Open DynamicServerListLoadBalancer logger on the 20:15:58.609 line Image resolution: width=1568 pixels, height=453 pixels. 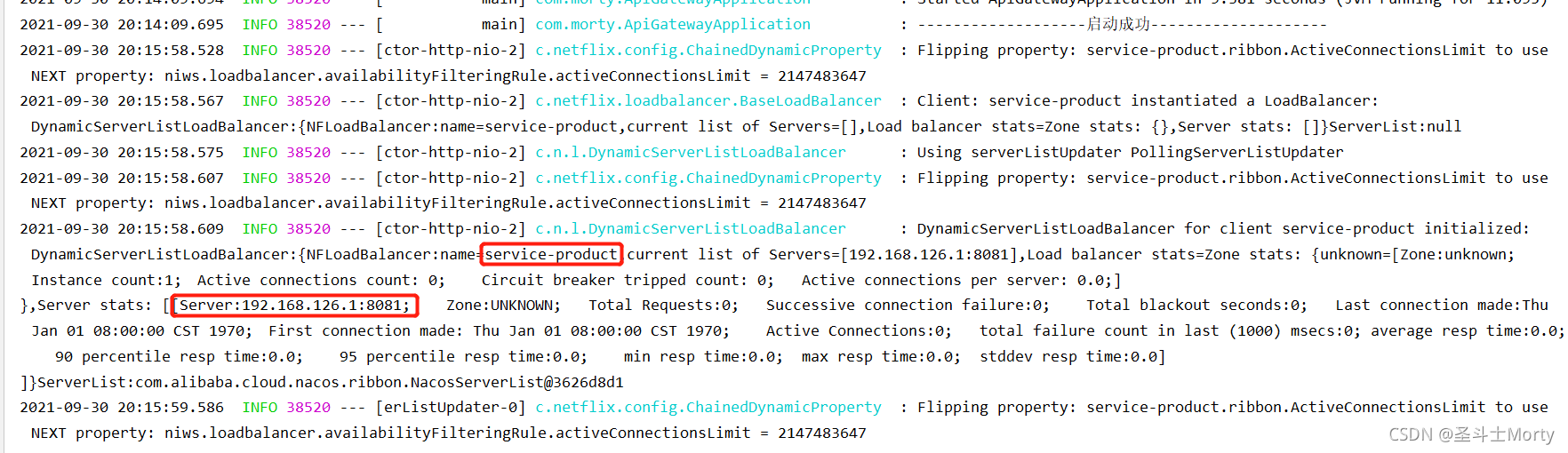[x=691, y=229]
